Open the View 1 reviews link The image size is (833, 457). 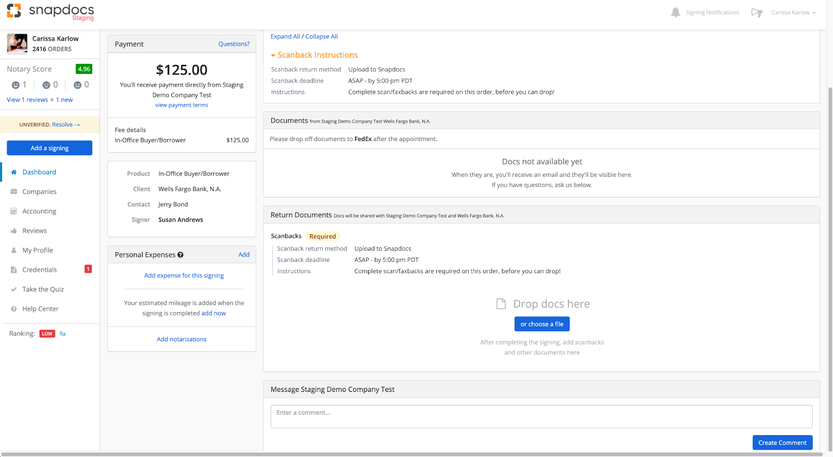[x=27, y=100]
